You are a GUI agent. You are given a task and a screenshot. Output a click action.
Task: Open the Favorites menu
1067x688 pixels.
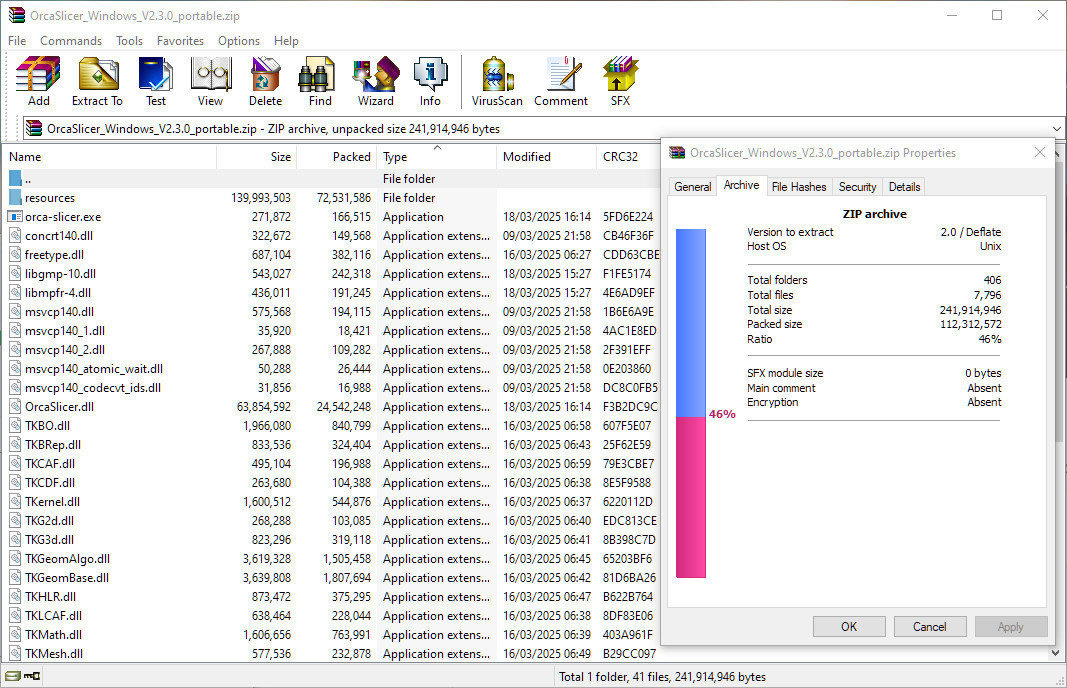(180, 41)
